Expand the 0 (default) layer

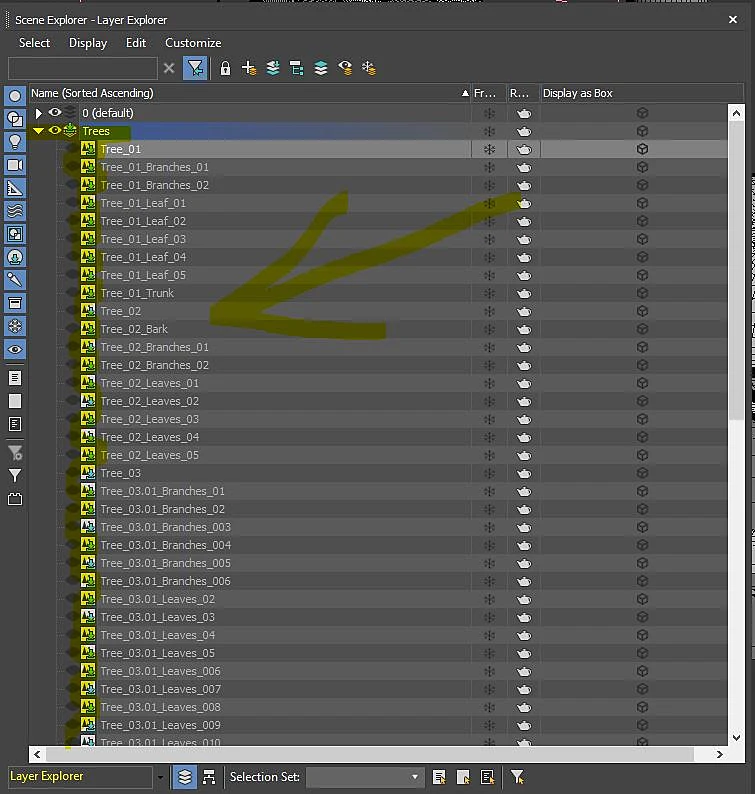click(x=38, y=112)
